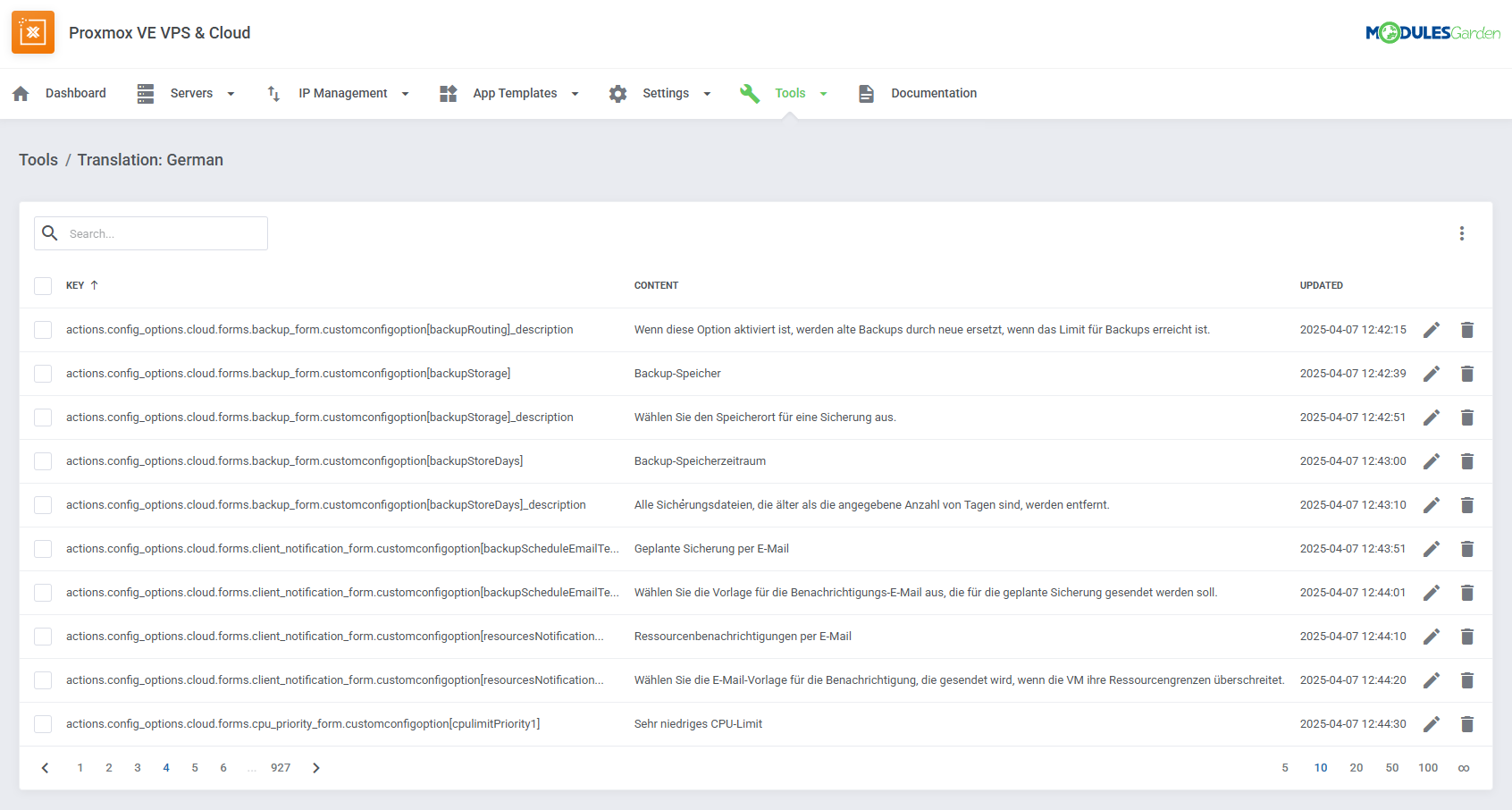Image resolution: width=1512 pixels, height=810 pixels.
Task: Expand the App Templates dropdown
Action: pos(575,93)
